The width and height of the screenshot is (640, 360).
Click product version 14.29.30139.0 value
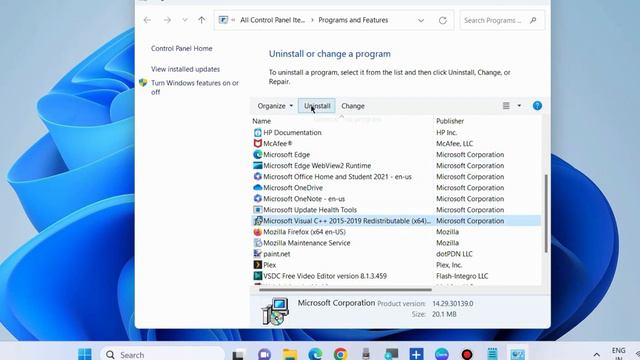click(453, 304)
